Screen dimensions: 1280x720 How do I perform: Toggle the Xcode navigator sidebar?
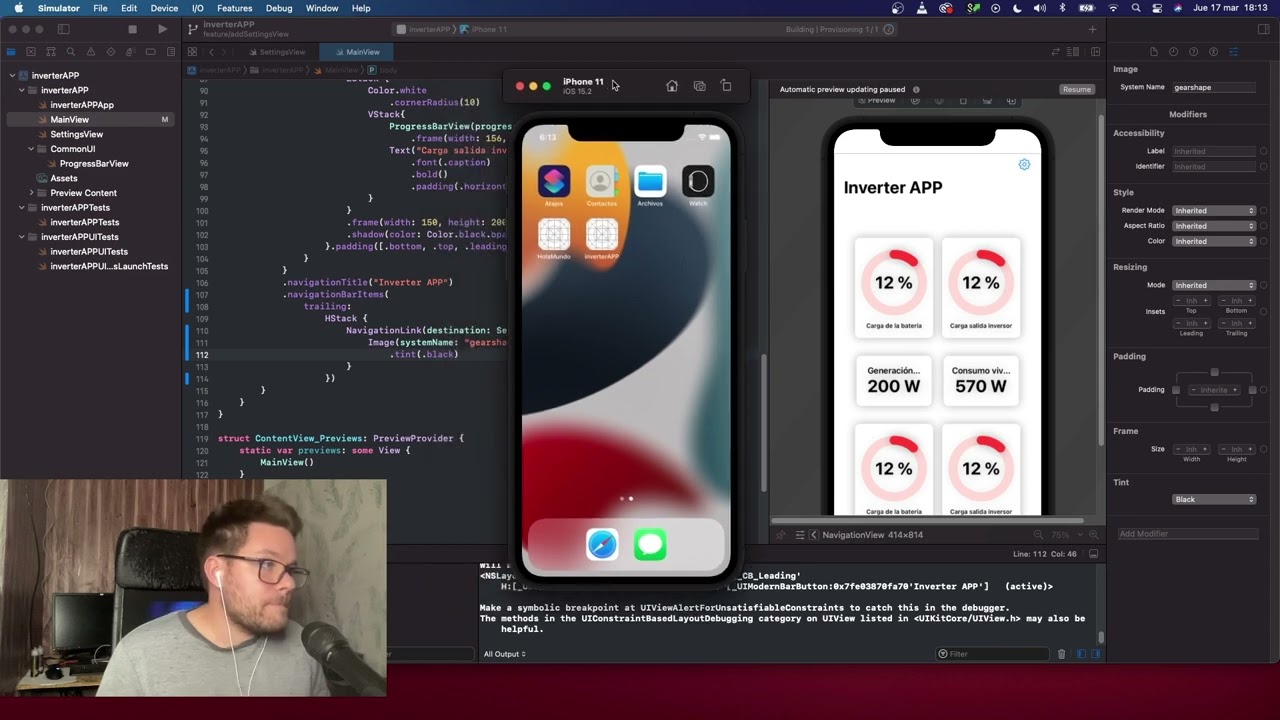pyautogui.click(x=63, y=29)
